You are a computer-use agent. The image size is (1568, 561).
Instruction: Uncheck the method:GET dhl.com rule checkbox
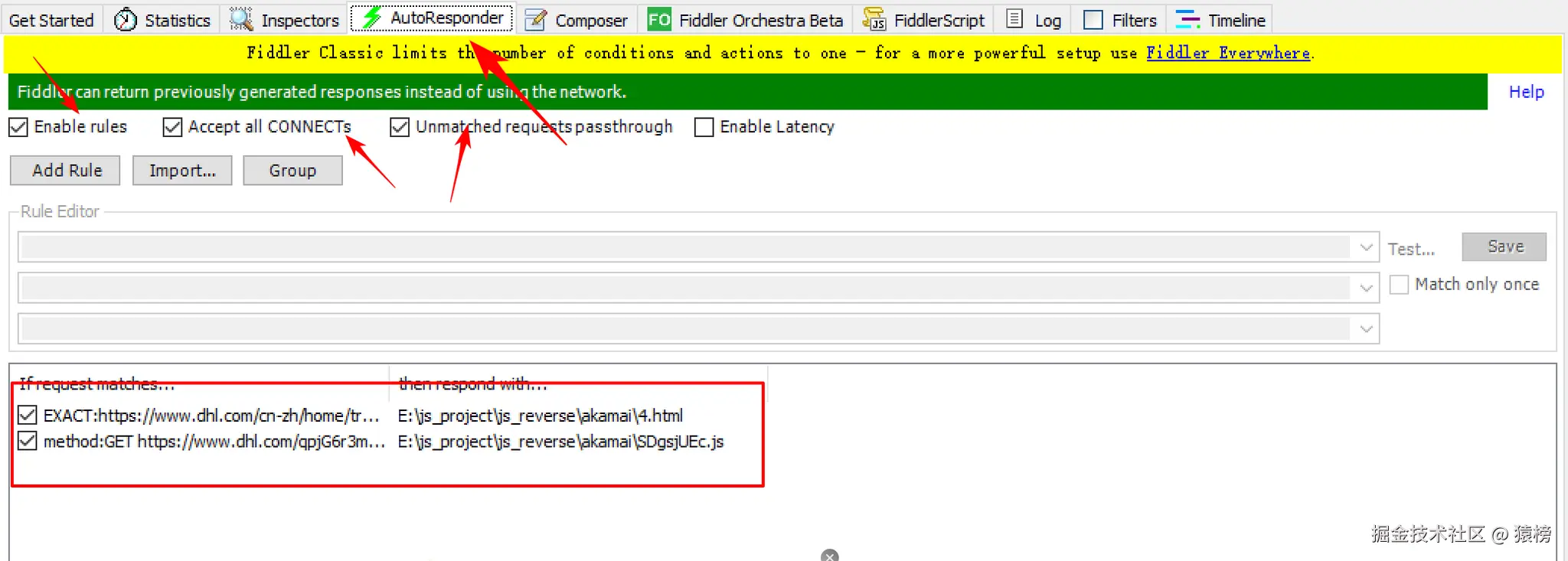(x=28, y=442)
